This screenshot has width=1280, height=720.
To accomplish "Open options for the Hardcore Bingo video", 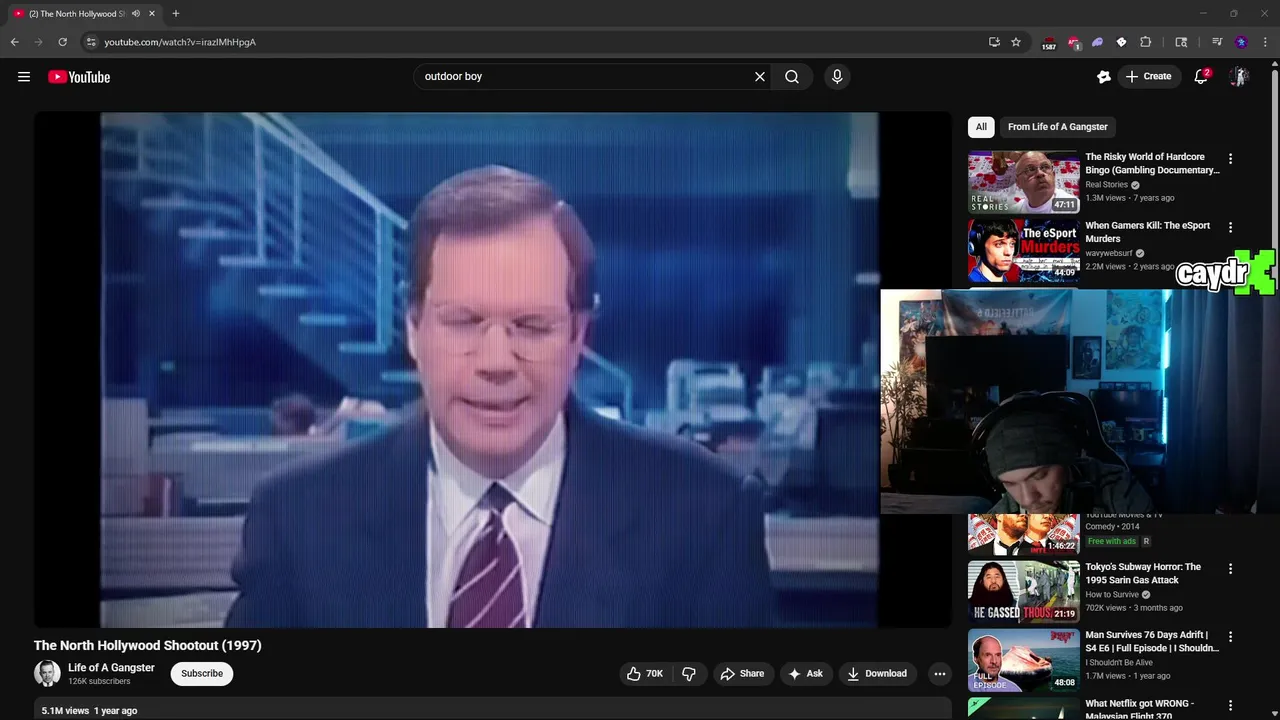I will [1230, 159].
